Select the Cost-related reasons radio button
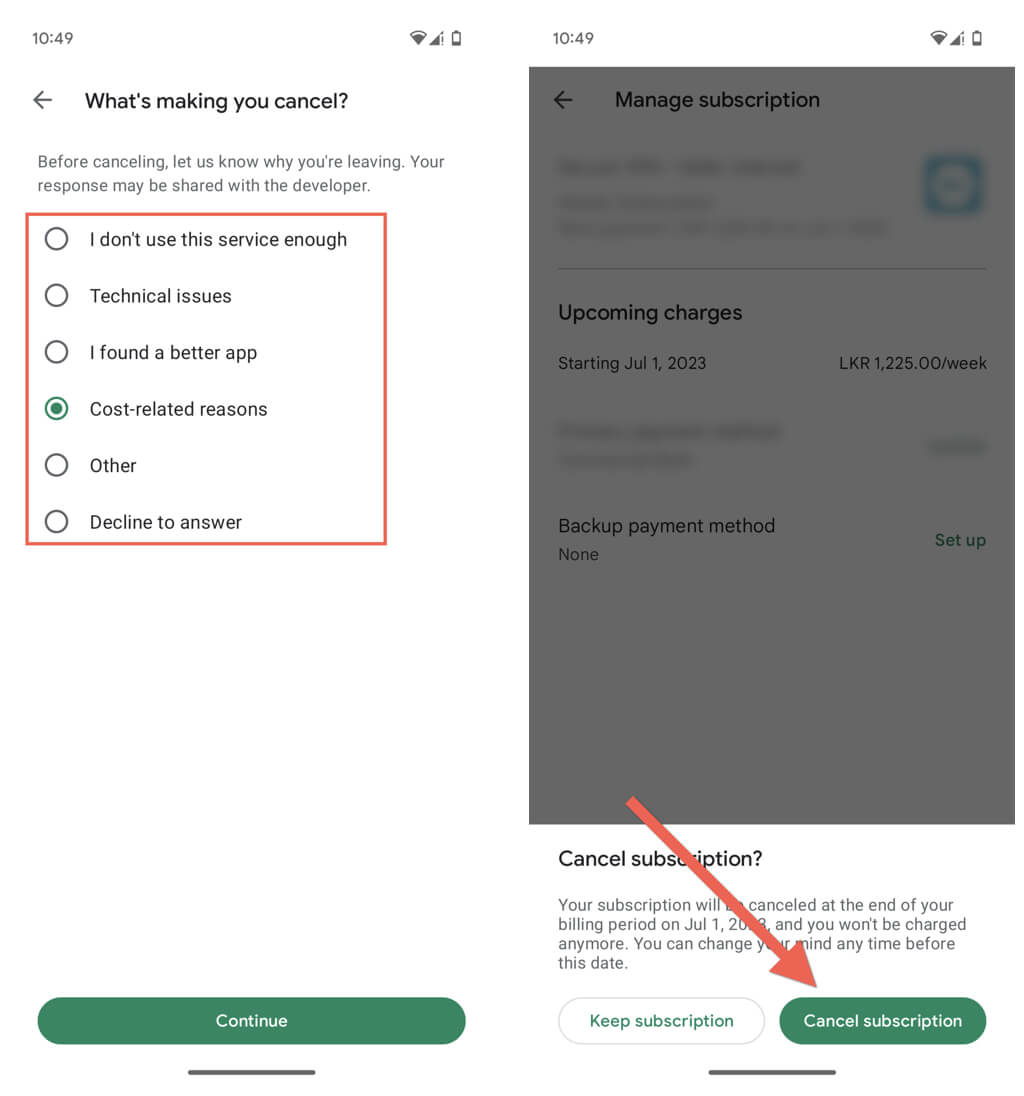 (57, 409)
